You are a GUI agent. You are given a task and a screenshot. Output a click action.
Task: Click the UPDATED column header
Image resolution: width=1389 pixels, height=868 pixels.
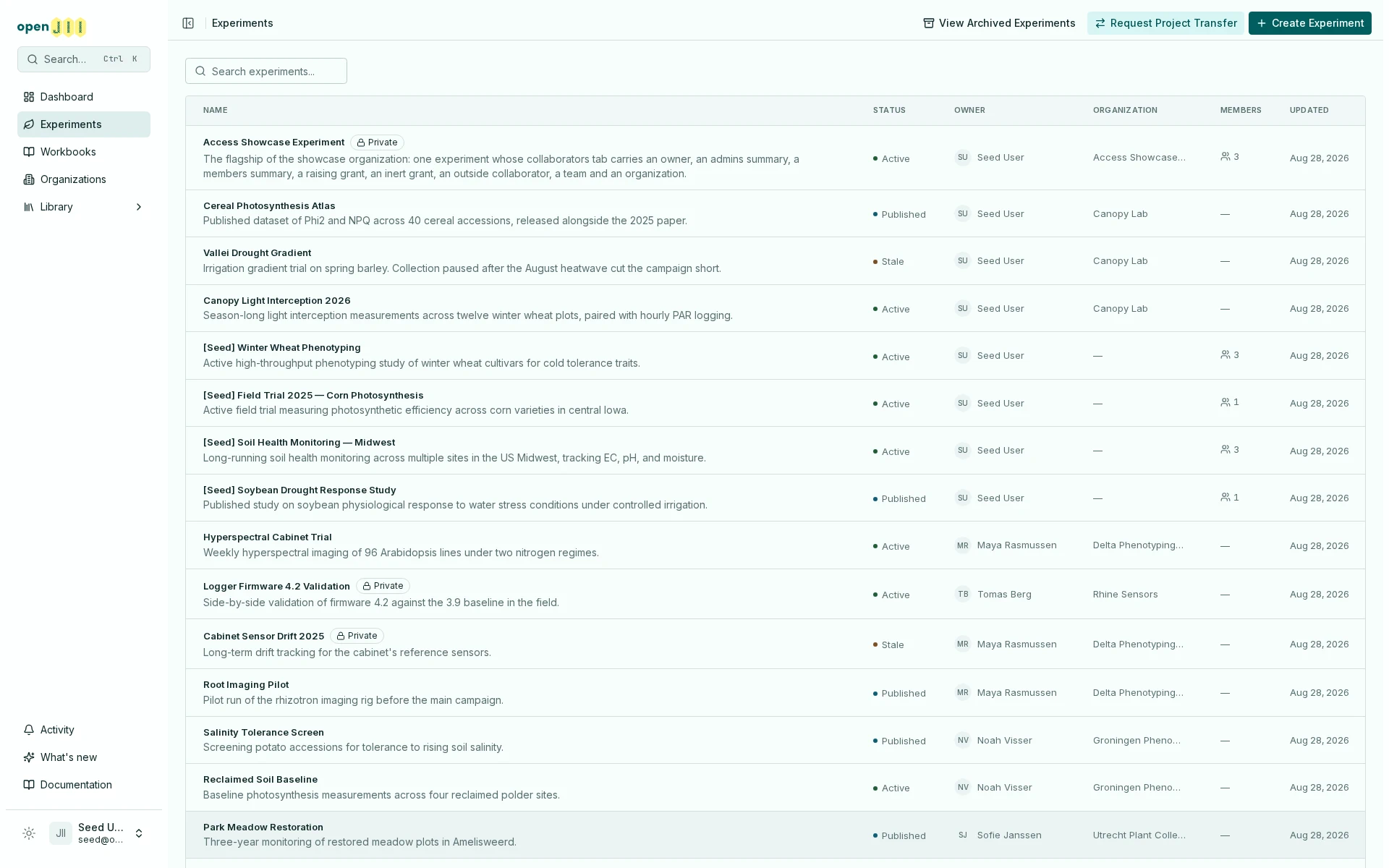click(1309, 110)
